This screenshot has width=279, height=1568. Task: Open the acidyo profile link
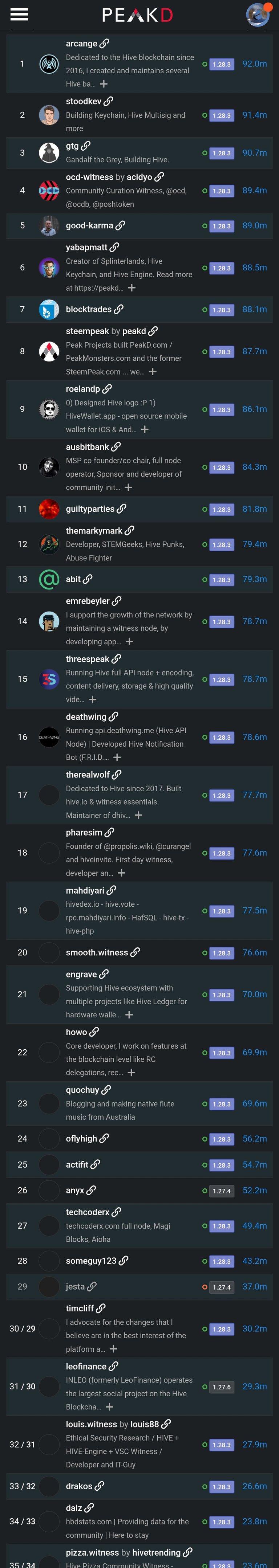click(x=139, y=176)
